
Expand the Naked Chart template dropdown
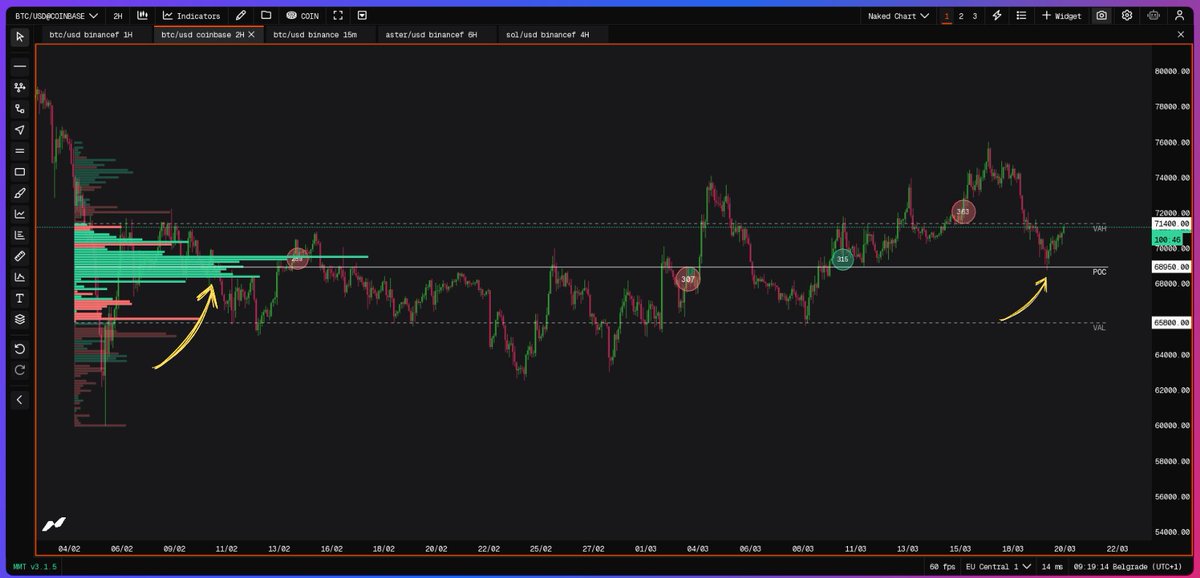point(898,16)
